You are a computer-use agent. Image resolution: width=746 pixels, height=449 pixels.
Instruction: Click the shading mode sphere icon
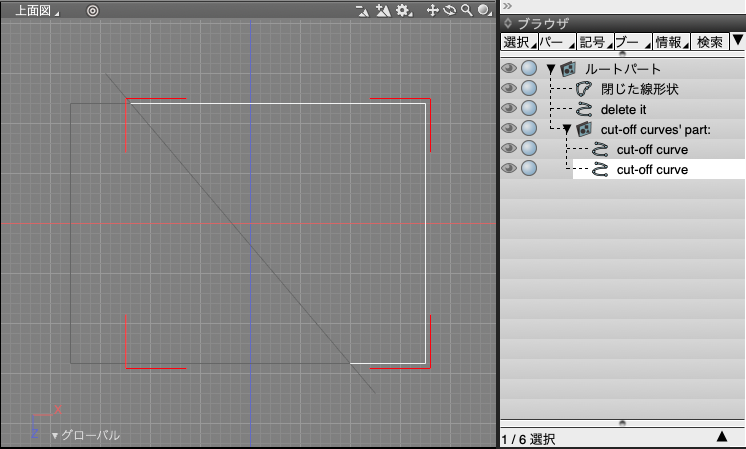tap(483, 10)
